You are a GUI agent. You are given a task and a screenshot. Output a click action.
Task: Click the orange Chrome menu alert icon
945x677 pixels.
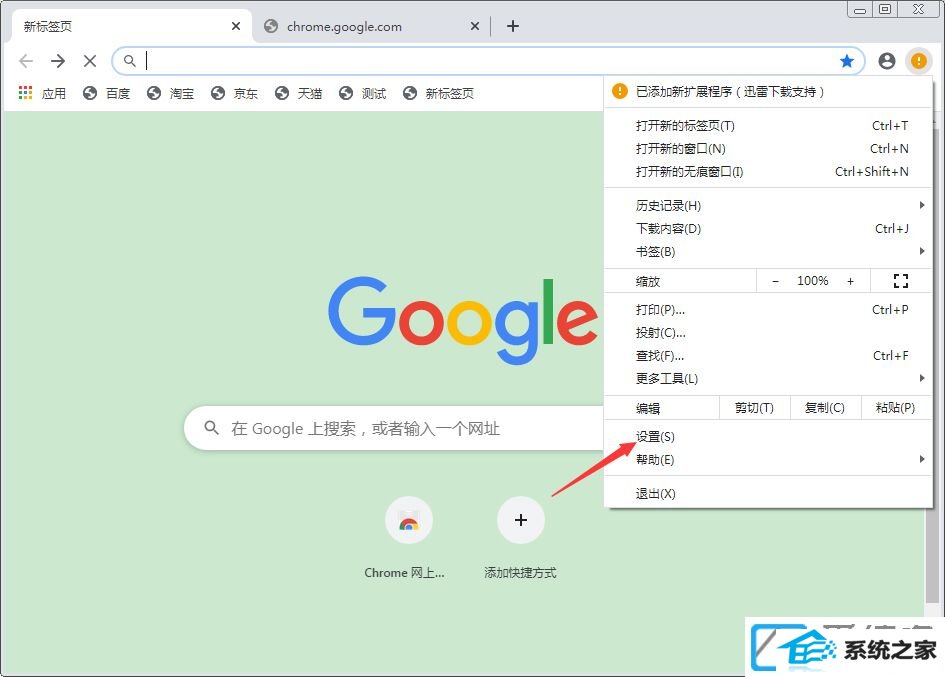tap(918, 61)
